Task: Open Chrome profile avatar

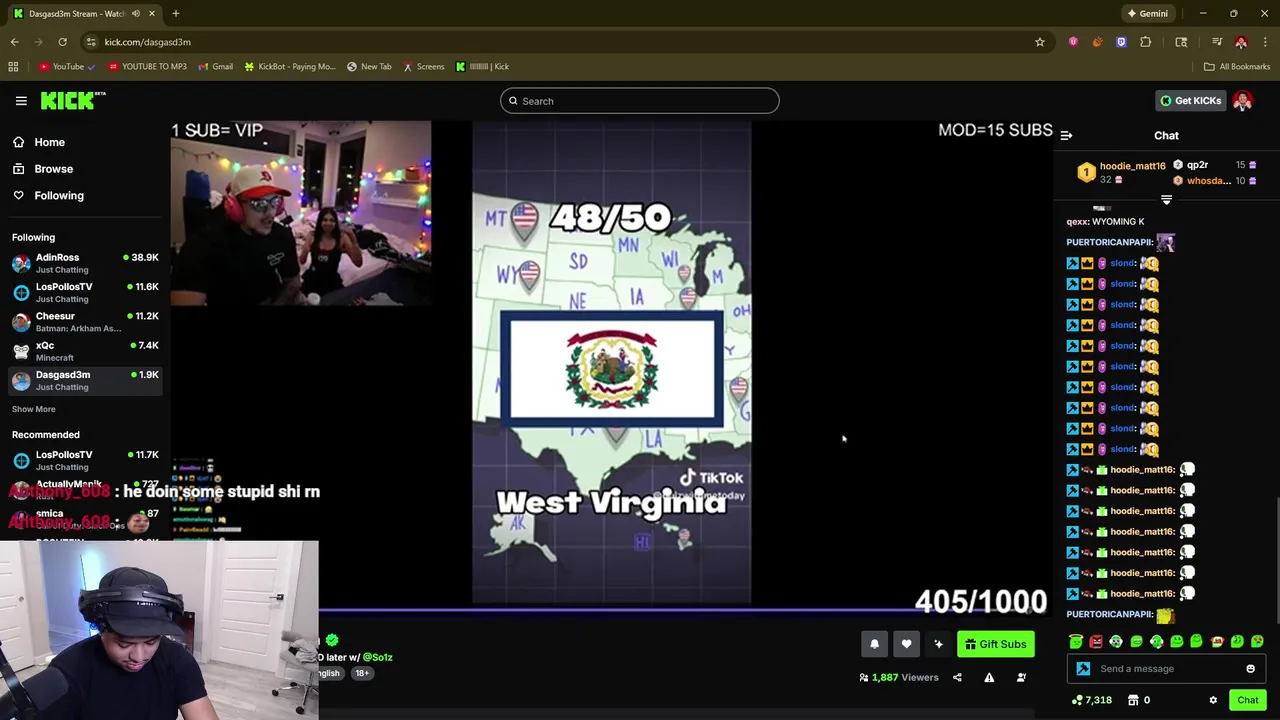Action: pos(1241,42)
